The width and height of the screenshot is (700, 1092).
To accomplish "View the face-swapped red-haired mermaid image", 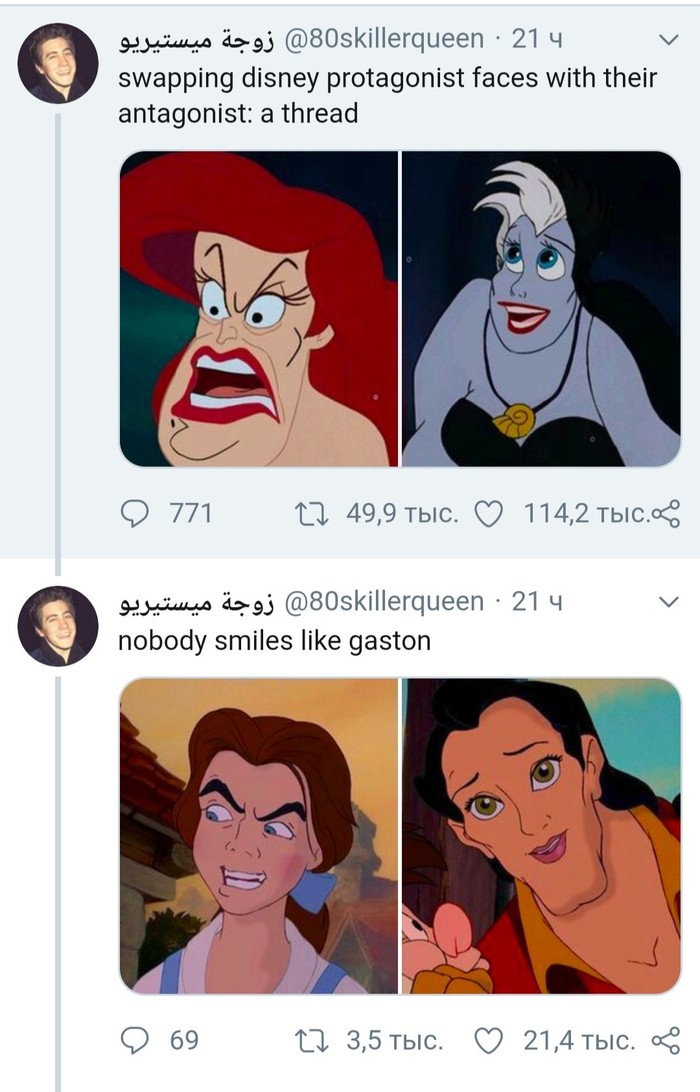I will (x=259, y=309).
